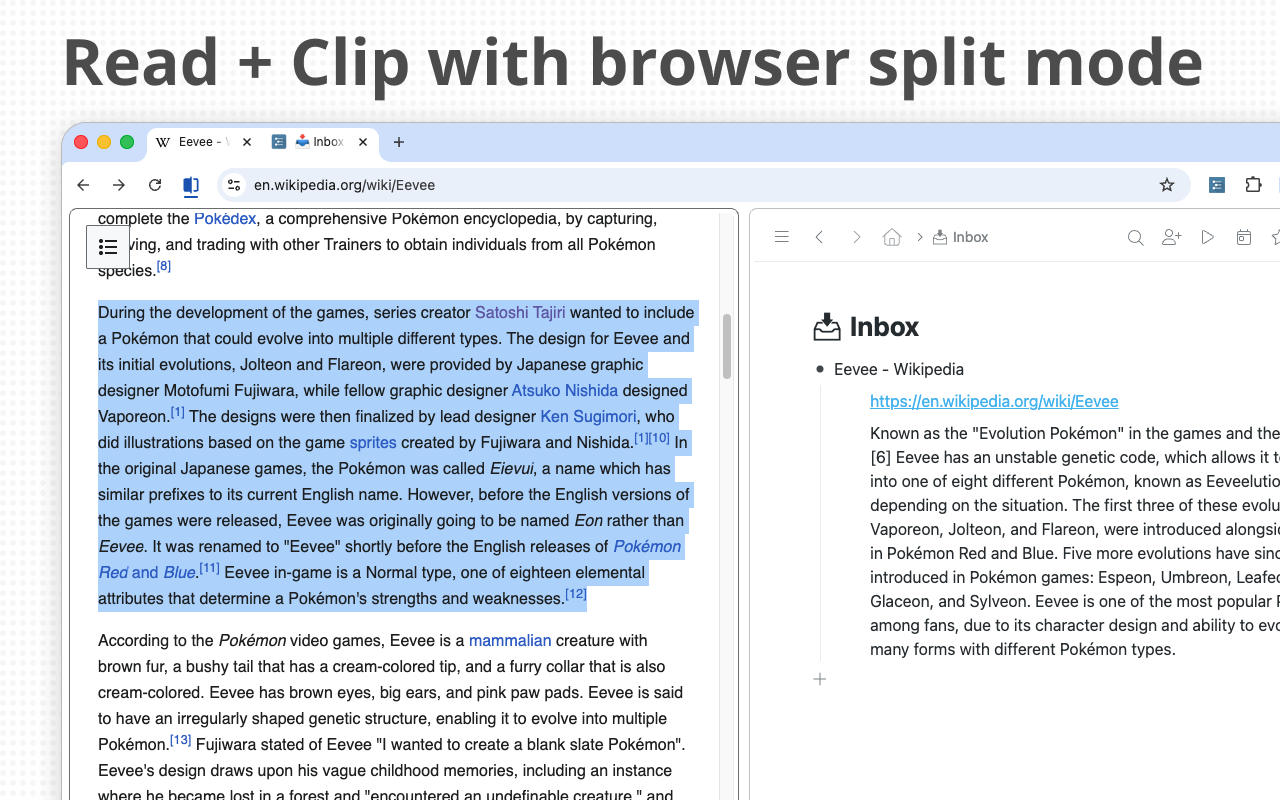The height and width of the screenshot is (800, 1280).
Task: Close the Inbox tab
Action: 363,142
